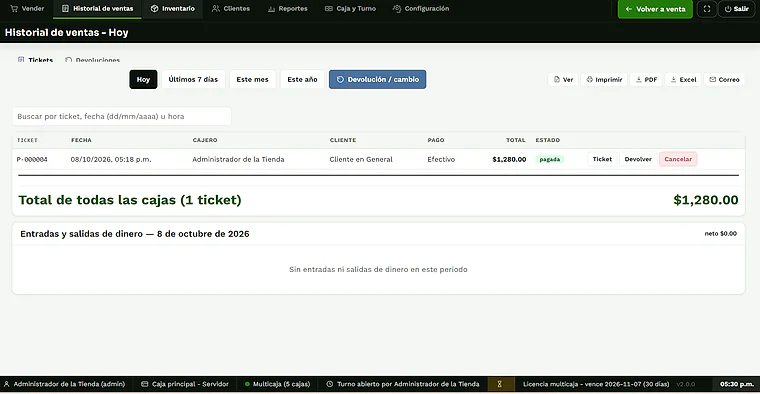Click Cancelar for ticket P-000004
Viewport: 760px width, 394px height.
pos(678,159)
